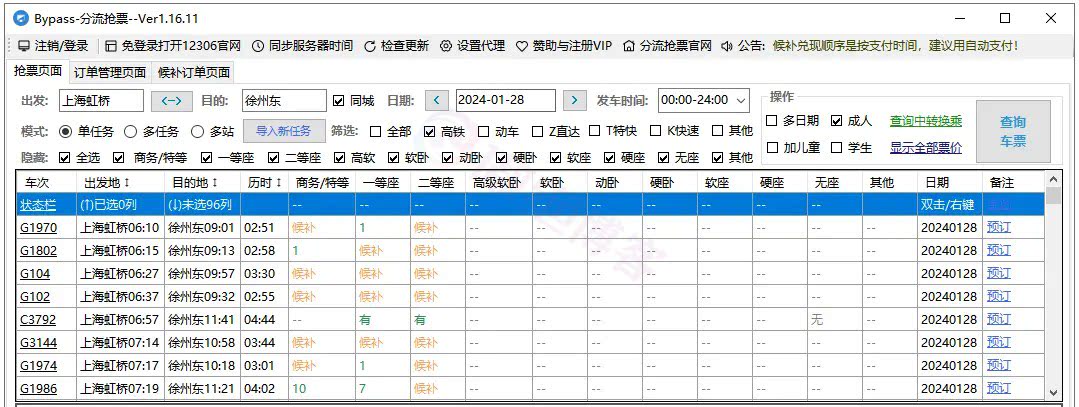Open 分流抢票官网 home item
This screenshot has height=407, width=1079.
pyautogui.click(x=667, y=46)
